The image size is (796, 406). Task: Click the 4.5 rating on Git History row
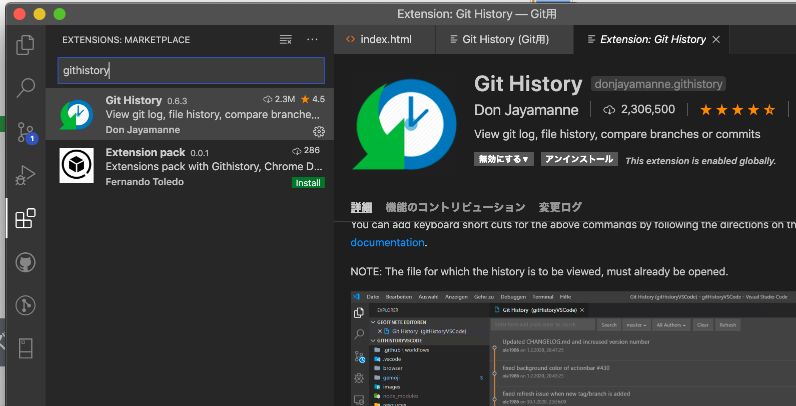coord(313,99)
